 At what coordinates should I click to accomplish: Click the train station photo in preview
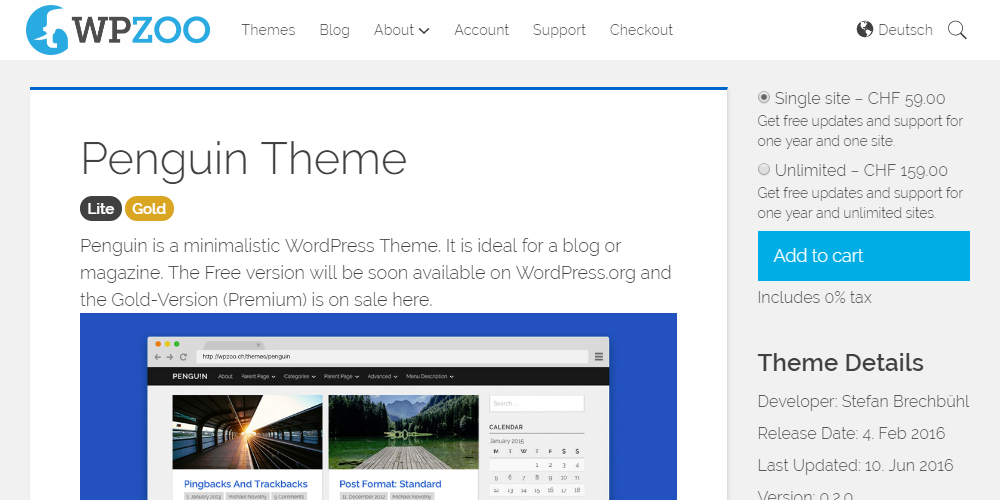coord(247,432)
